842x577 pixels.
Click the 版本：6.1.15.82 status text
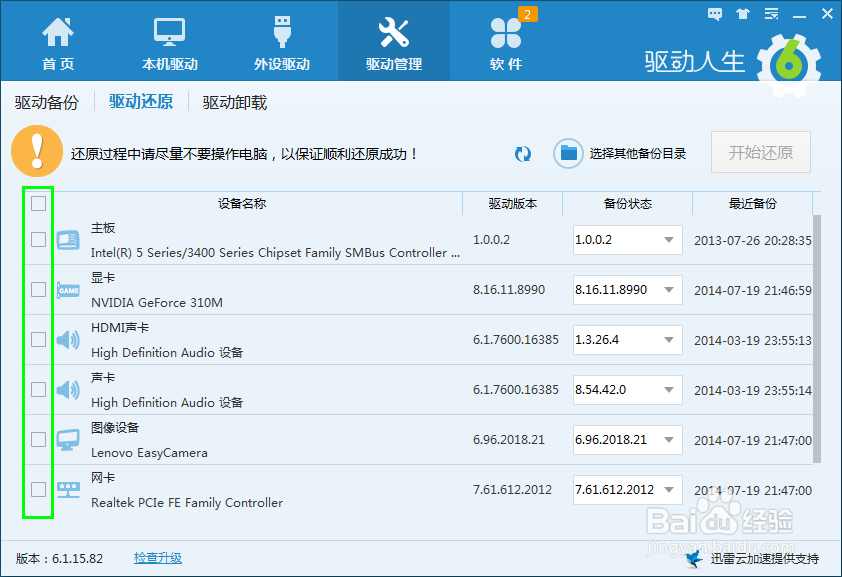pos(59,559)
